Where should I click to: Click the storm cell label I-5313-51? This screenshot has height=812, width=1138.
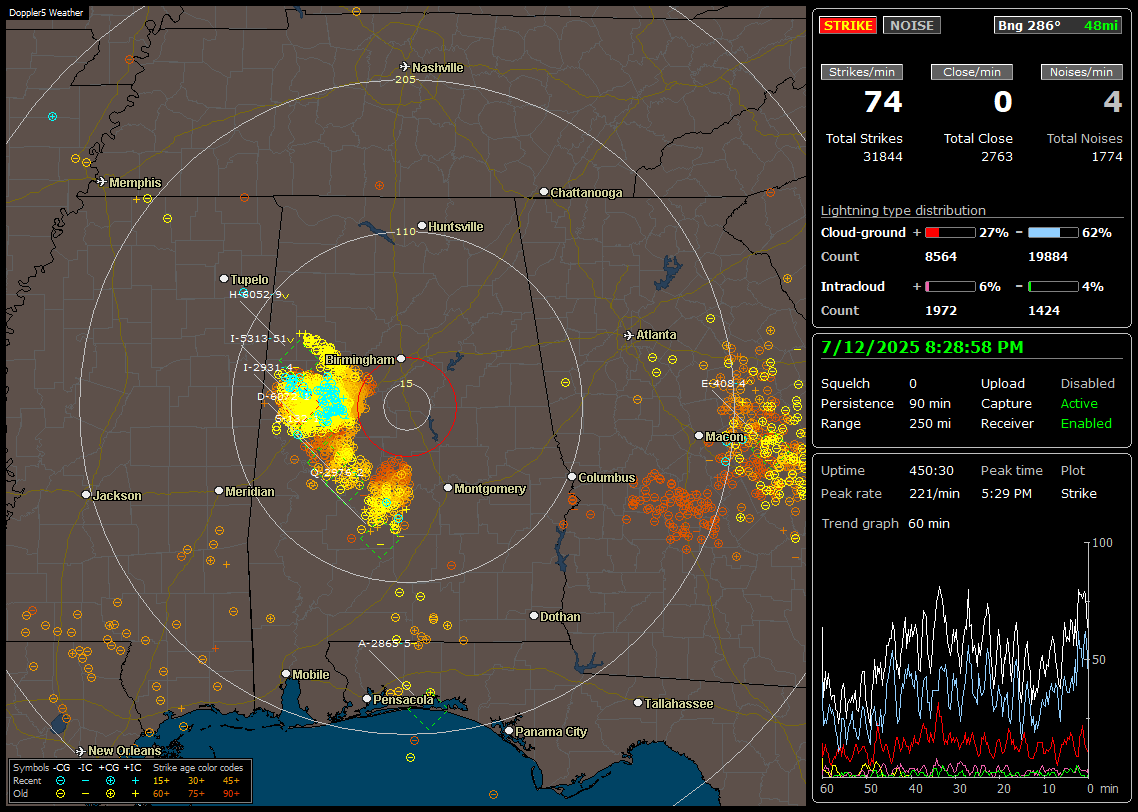(258, 338)
